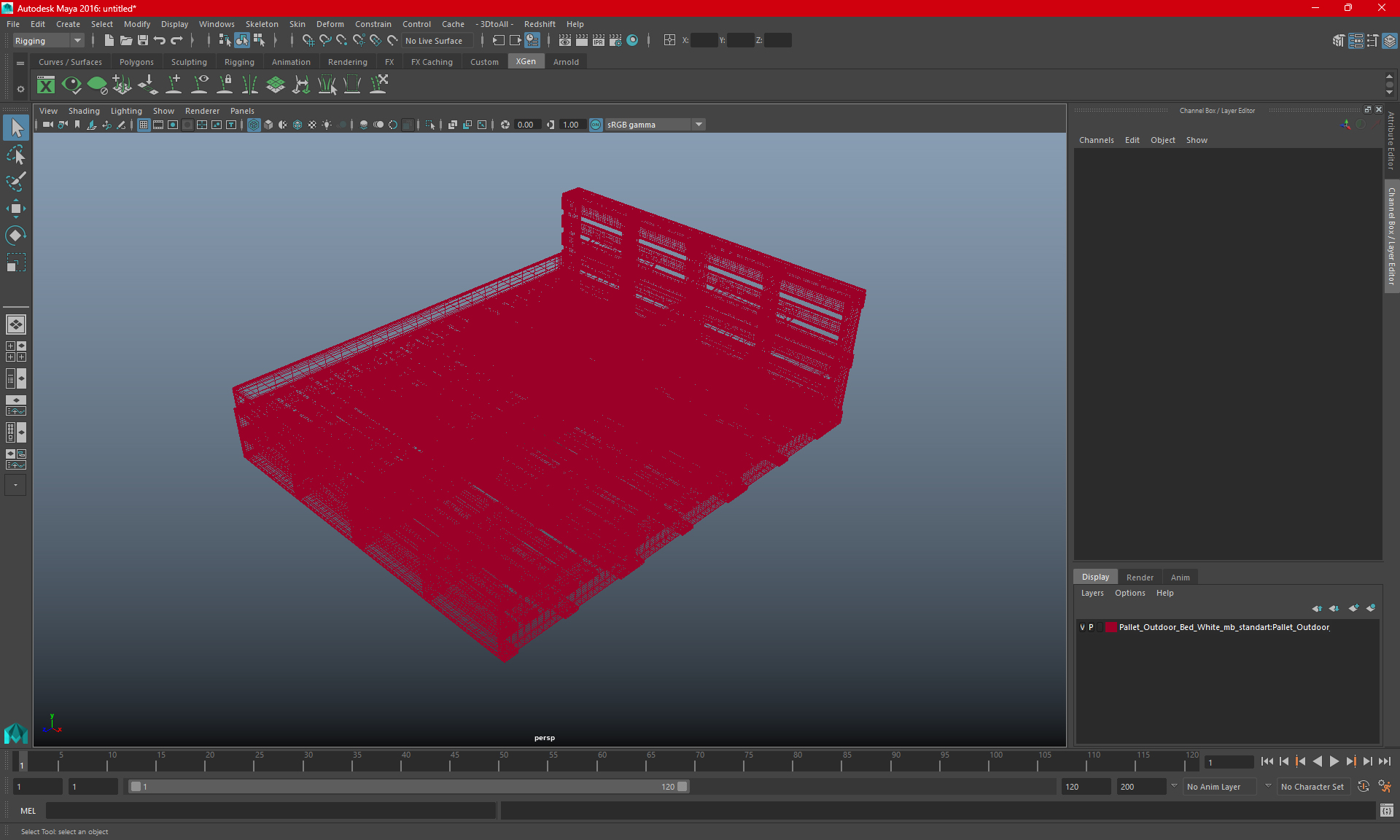Screen dimensions: 1400x840
Task: Activate the Paint selection tool
Action: coord(16,182)
